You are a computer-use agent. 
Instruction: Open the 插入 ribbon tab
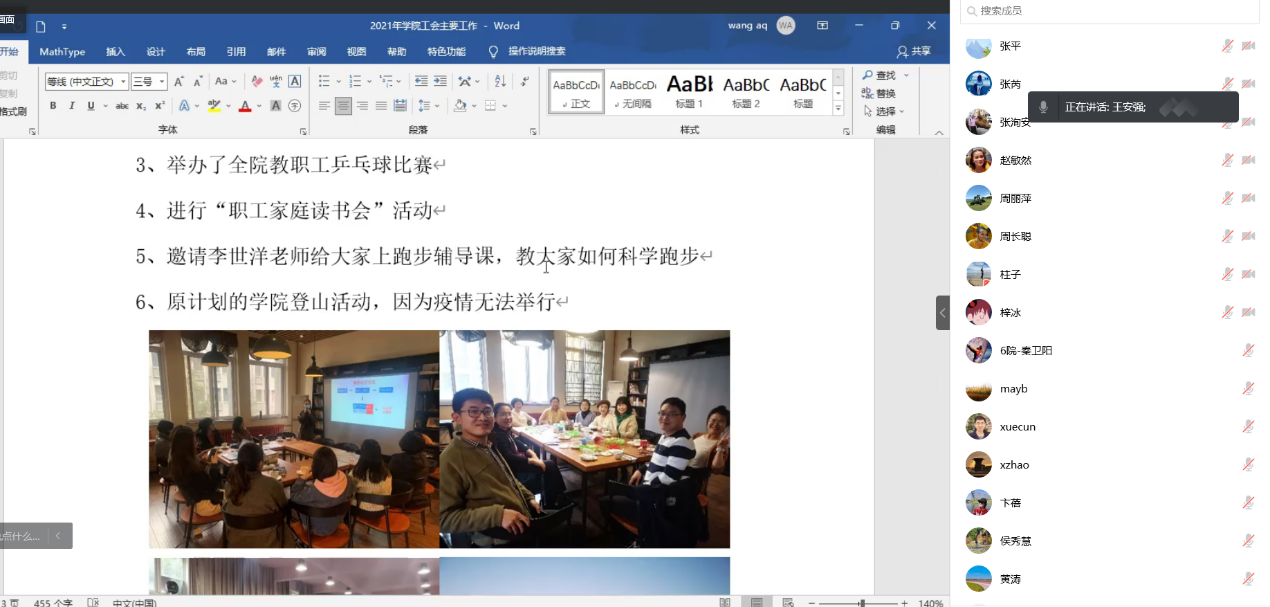[x=116, y=52]
